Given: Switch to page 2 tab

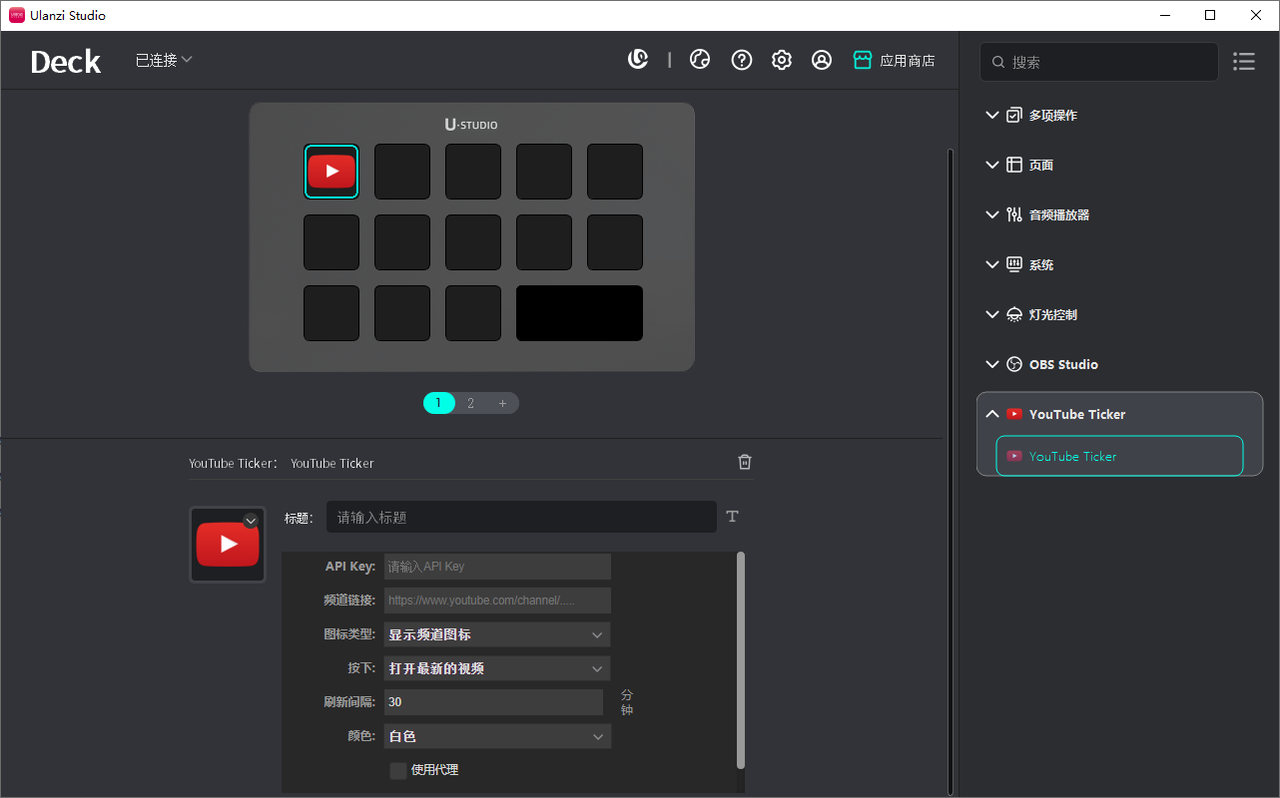Looking at the screenshot, I should pyautogui.click(x=471, y=403).
